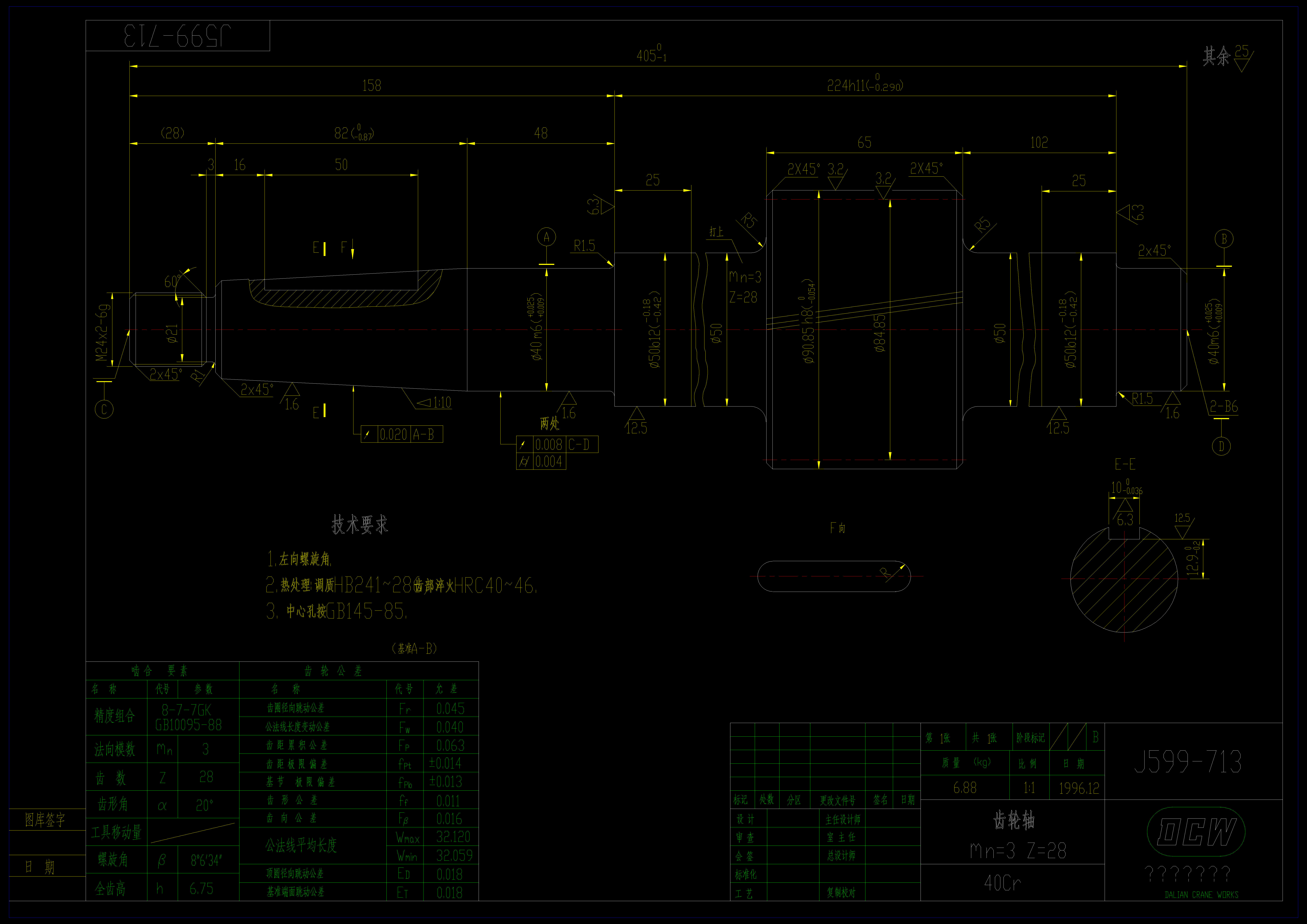Click the 技术要求 heading
Image resolution: width=1307 pixels, height=924 pixels.
point(360,524)
